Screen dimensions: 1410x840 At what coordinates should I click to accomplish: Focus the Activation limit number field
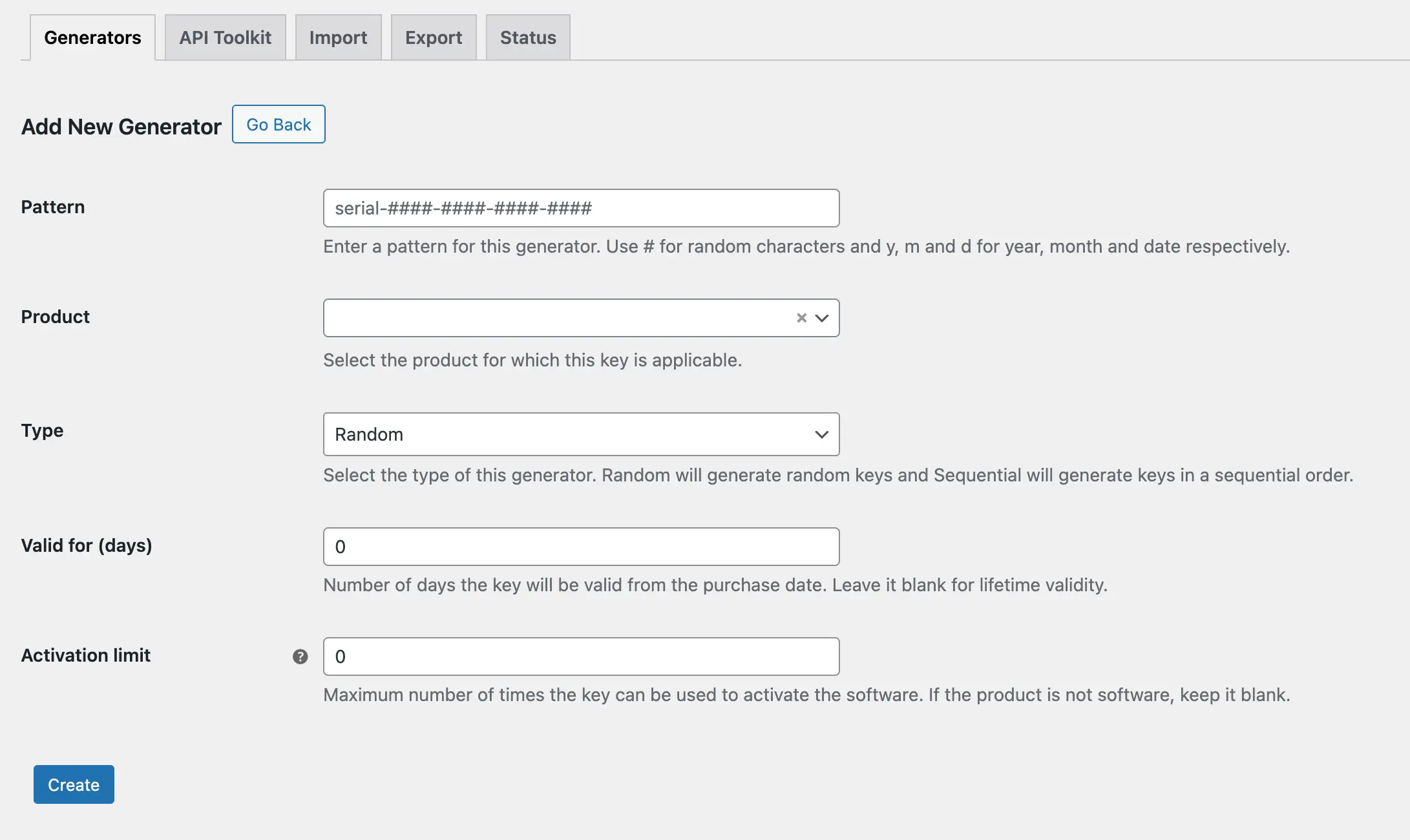[580, 656]
